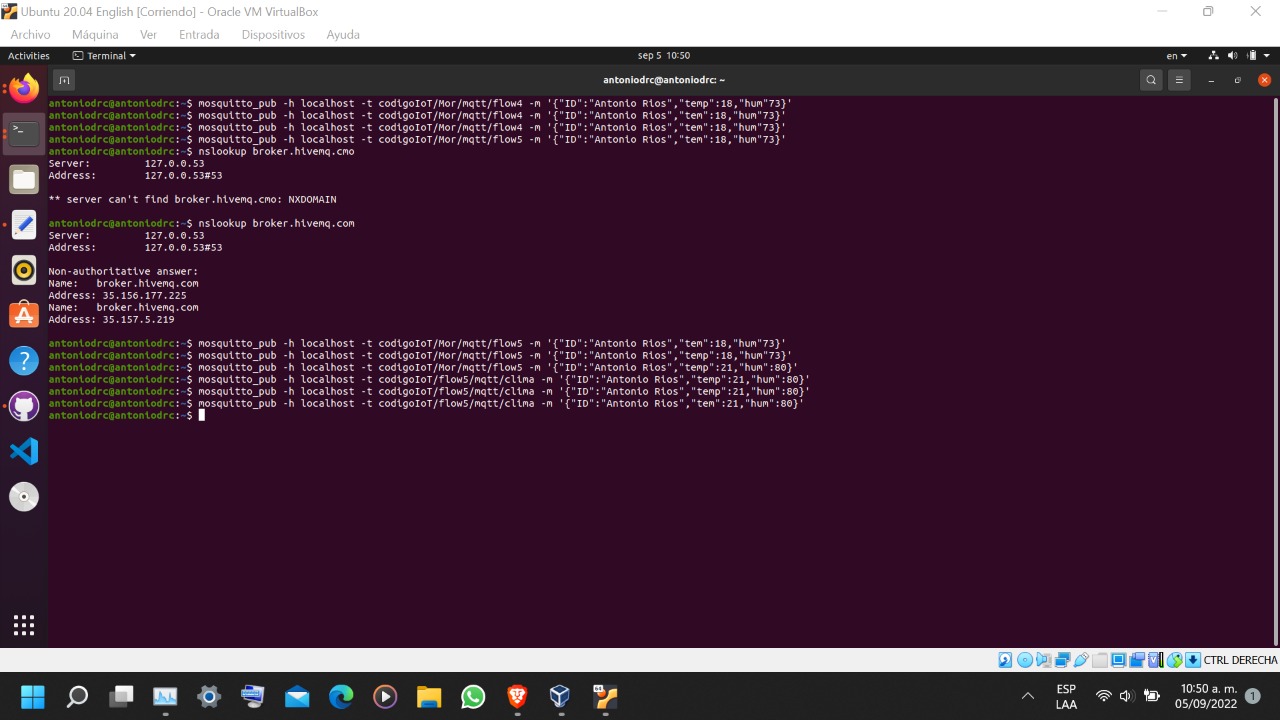This screenshot has width=1280, height=720.
Task: Show hidden Windows tray icons chevron
Action: [1027, 696]
